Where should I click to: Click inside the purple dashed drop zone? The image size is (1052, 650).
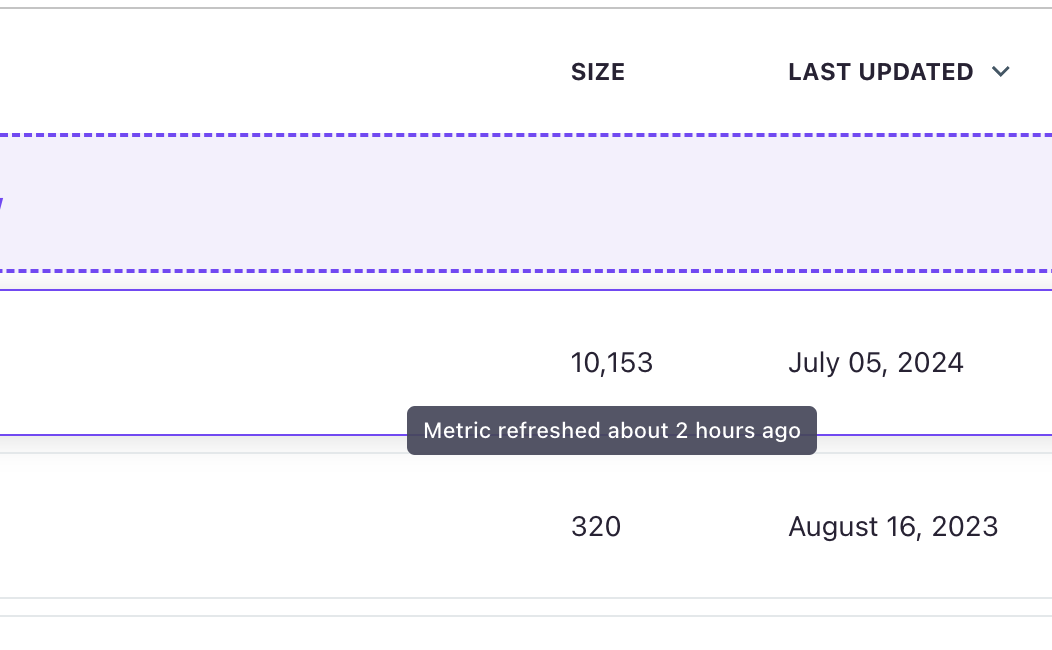point(526,203)
